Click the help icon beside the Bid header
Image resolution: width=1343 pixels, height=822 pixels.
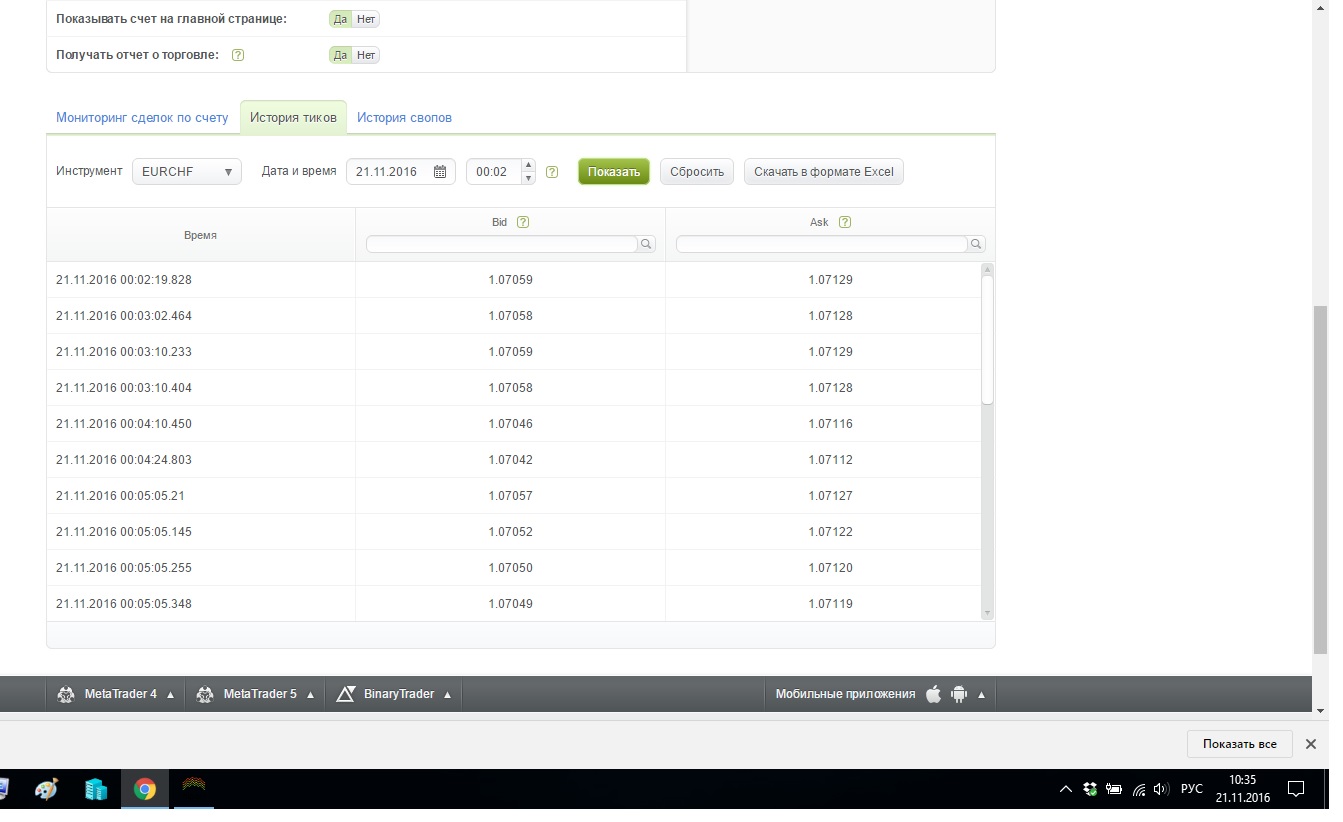(x=523, y=222)
